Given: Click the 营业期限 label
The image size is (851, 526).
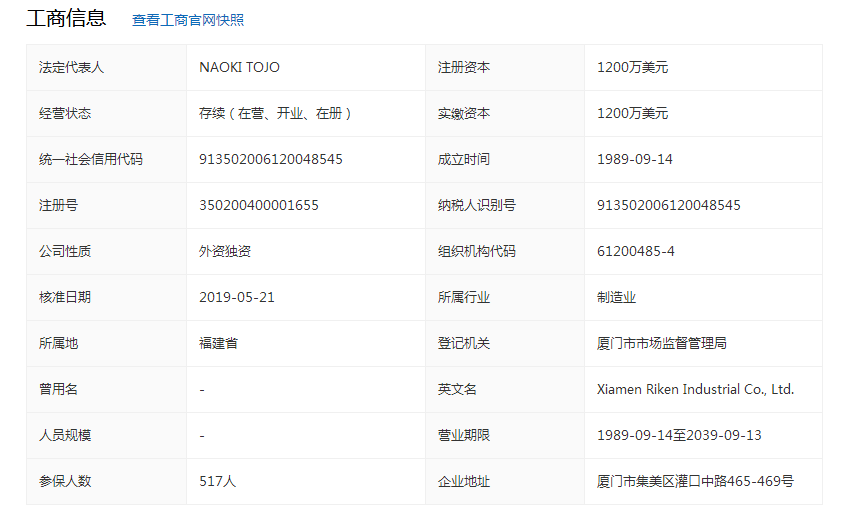Looking at the screenshot, I should pyautogui.click(x=464, y=435).
